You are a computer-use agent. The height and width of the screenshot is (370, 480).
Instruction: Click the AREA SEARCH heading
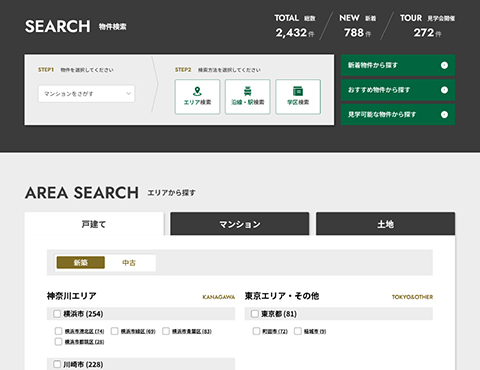tap(82, 193)
